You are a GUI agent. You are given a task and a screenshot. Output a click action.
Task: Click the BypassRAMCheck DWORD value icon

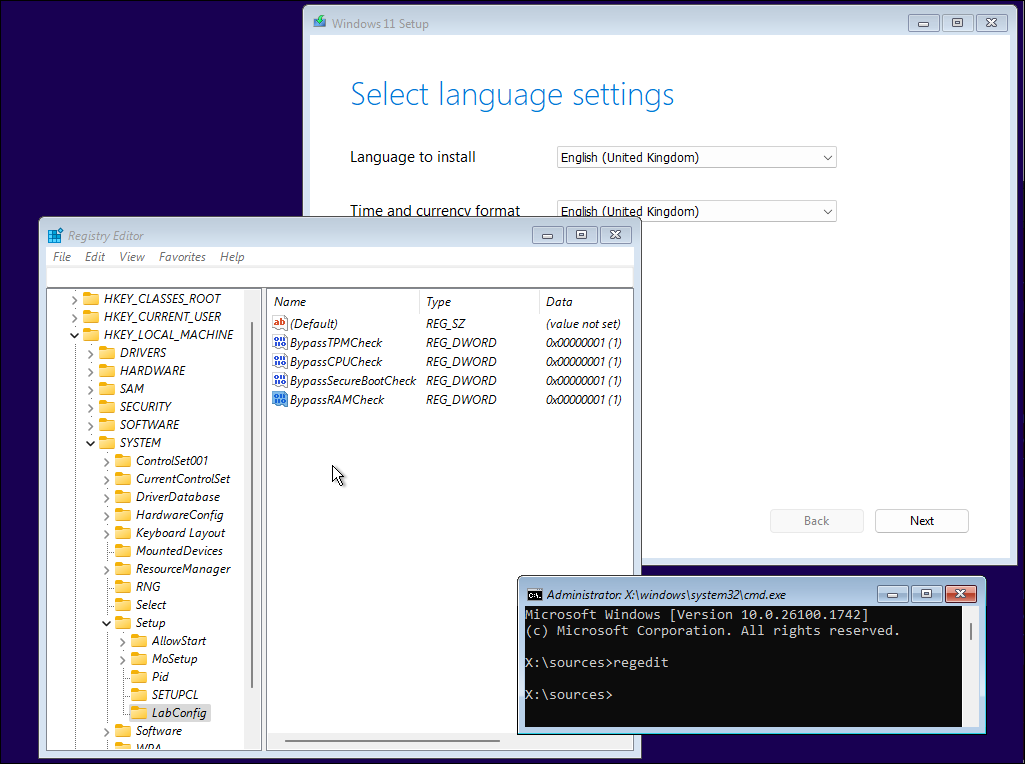click(280, 400)
